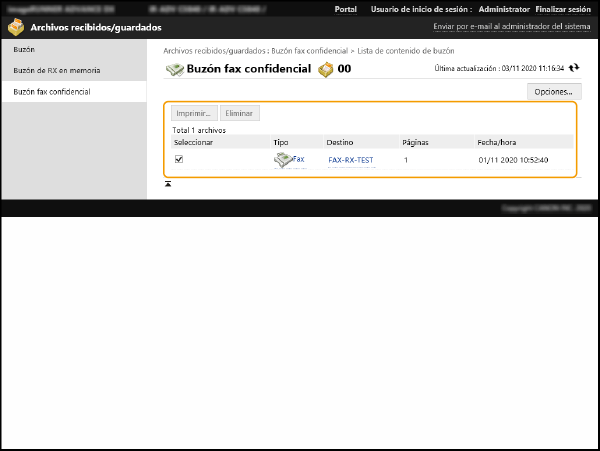This screenshot has height=451, width=600.
Task: Click the Archivos recibidos/guardados box icon
Action: (15, 27)
